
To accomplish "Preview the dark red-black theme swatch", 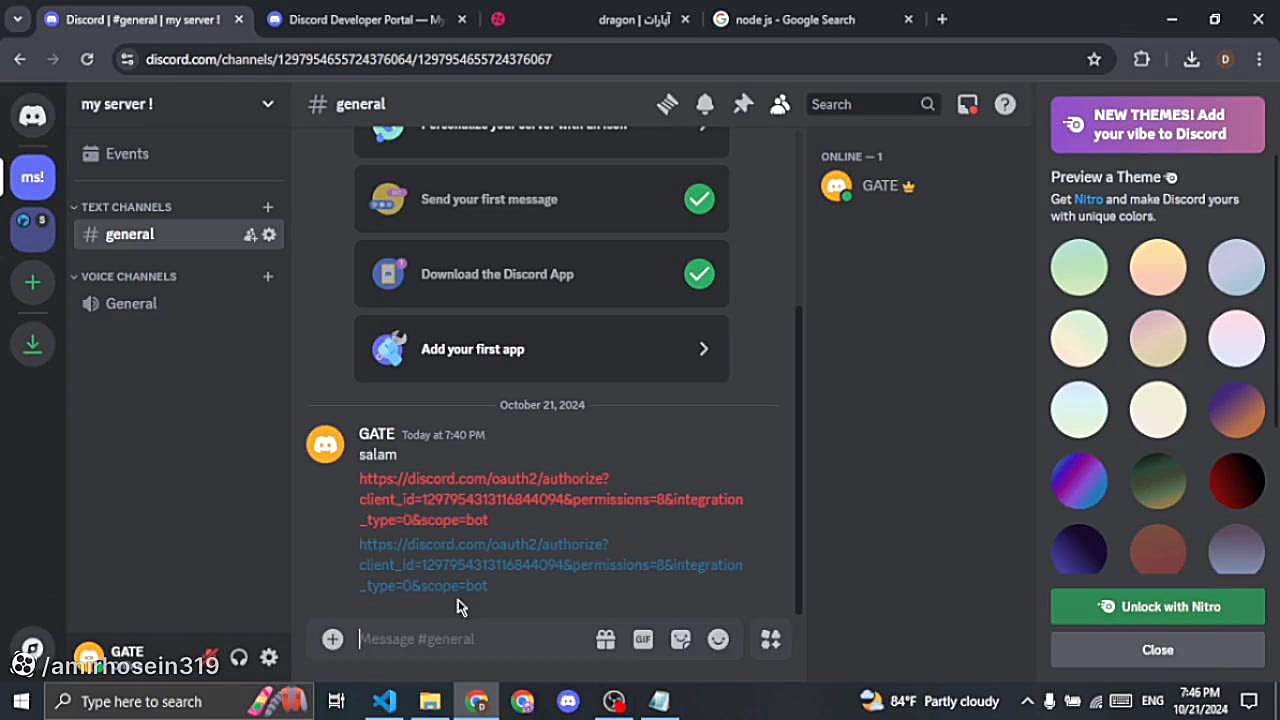I will click(1237, 481).
